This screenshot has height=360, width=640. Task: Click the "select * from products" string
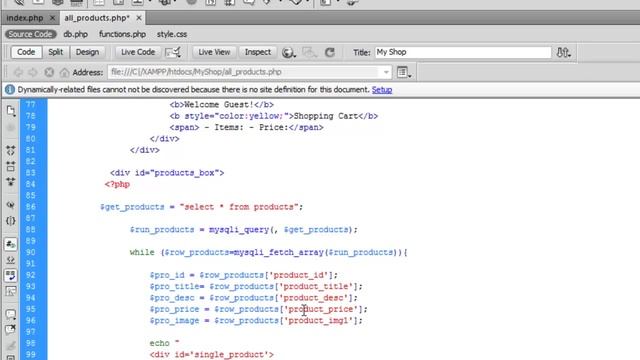(239, 207)
